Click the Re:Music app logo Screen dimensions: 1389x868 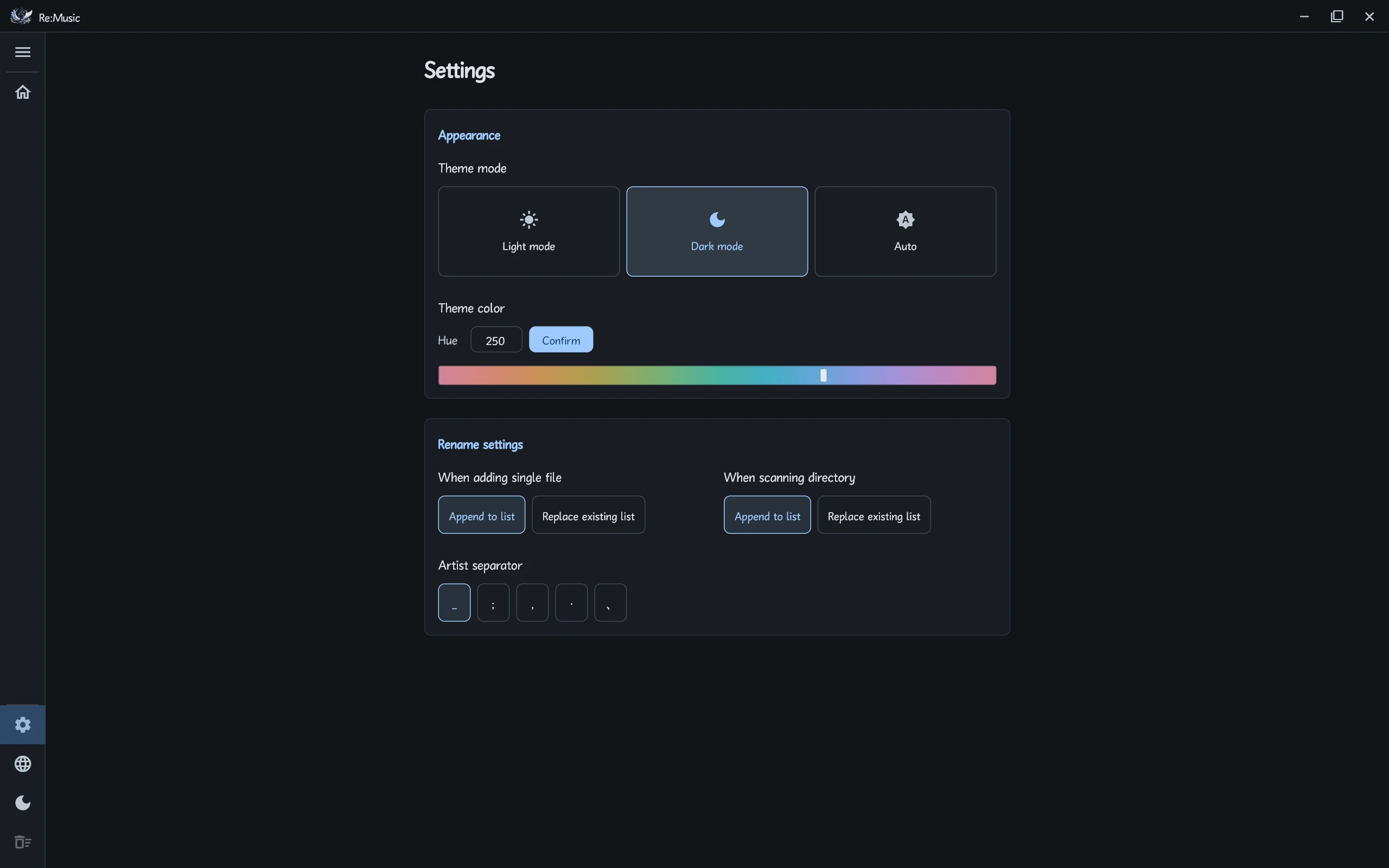tap(21, 17)
